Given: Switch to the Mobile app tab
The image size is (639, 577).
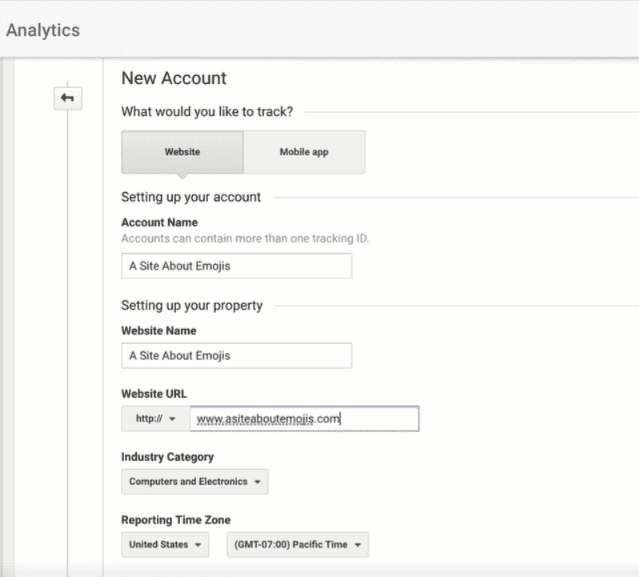Looking at the screenshot, I should [304, 152].
